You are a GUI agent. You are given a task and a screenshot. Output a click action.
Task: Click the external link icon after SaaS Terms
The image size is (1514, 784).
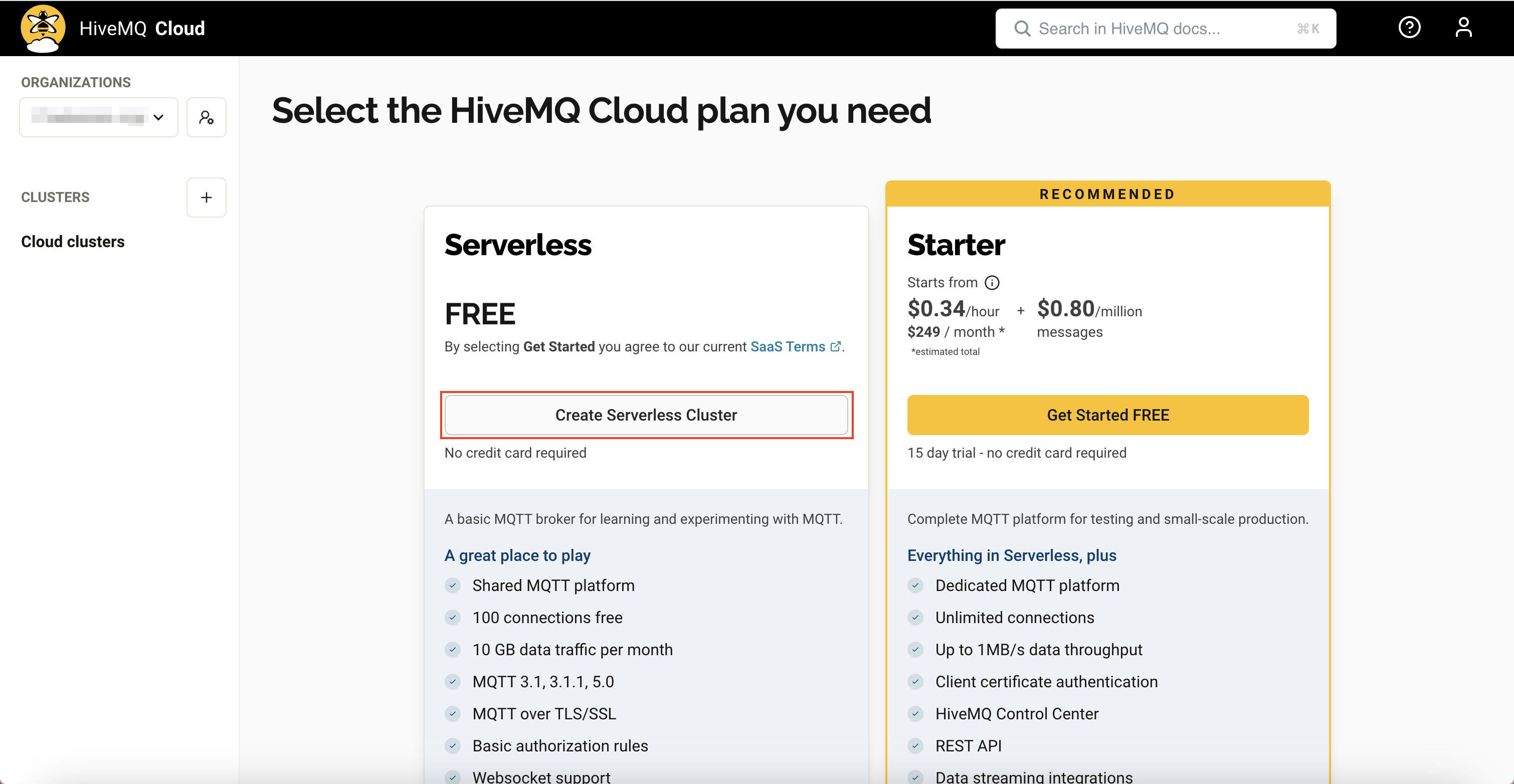click(x=835, y=347)
